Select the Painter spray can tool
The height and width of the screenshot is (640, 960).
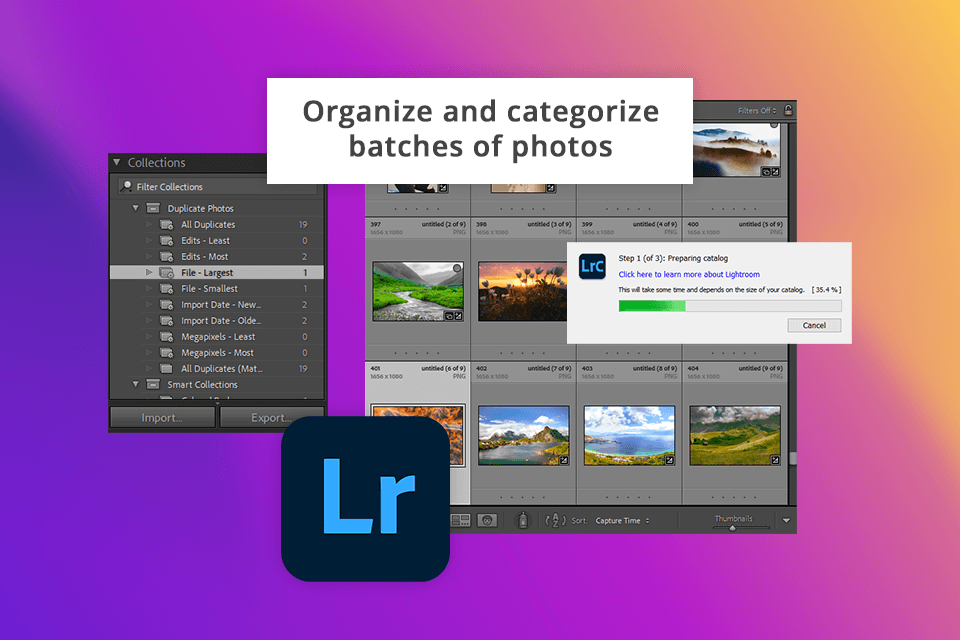coord(523,520)
